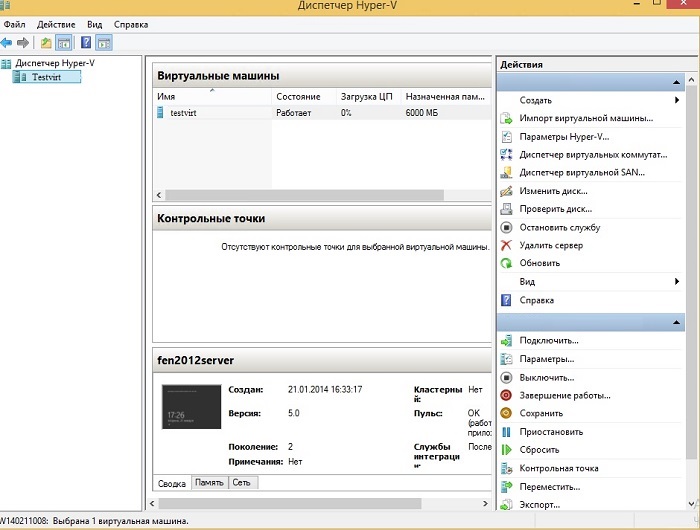The height and width of the screenshot is (530, 700).
Task: Select the Testvirt server in the tree
Action: 46,77
